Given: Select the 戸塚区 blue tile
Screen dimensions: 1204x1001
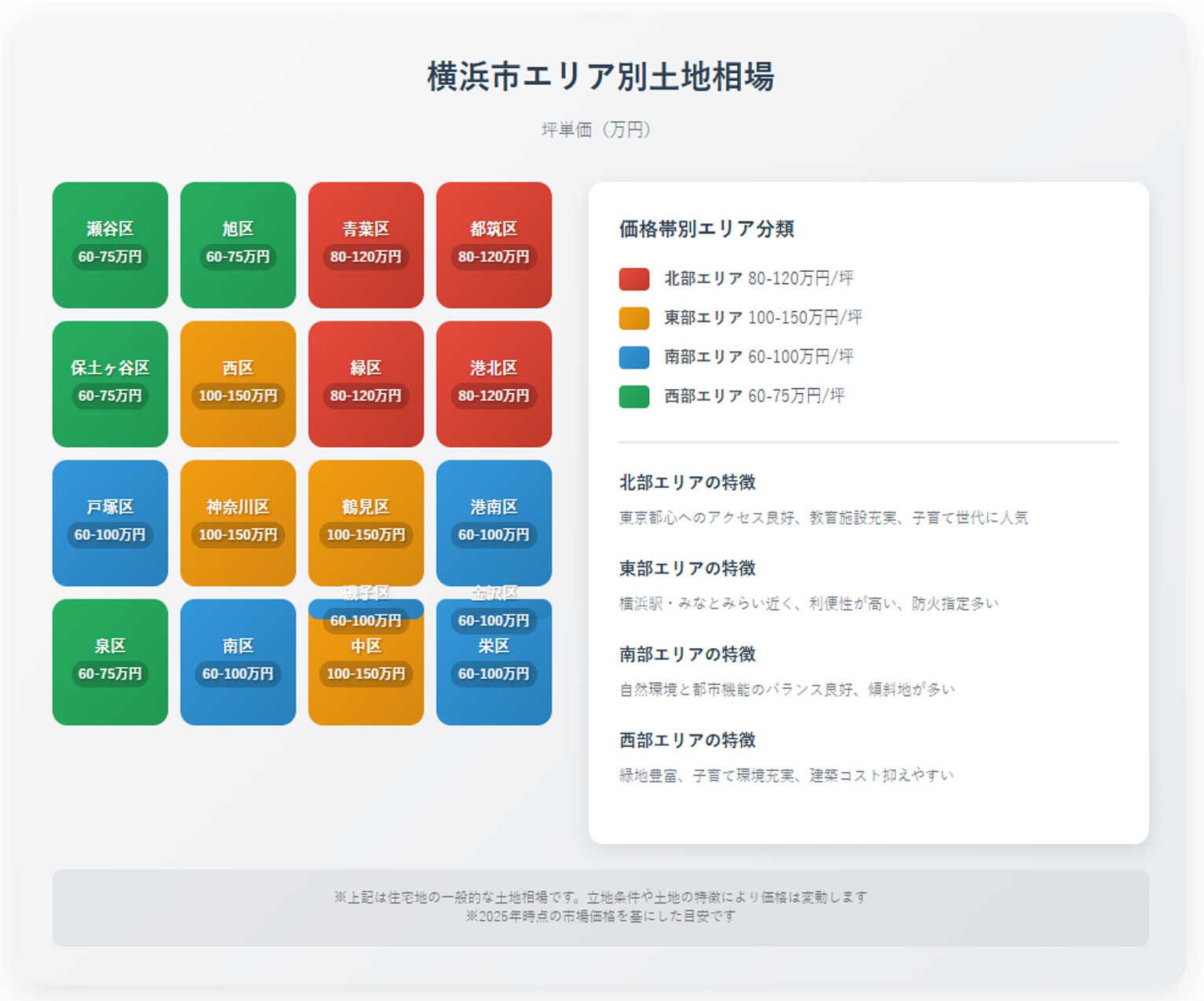Looking at the screenshot, I should pos(110,522).
